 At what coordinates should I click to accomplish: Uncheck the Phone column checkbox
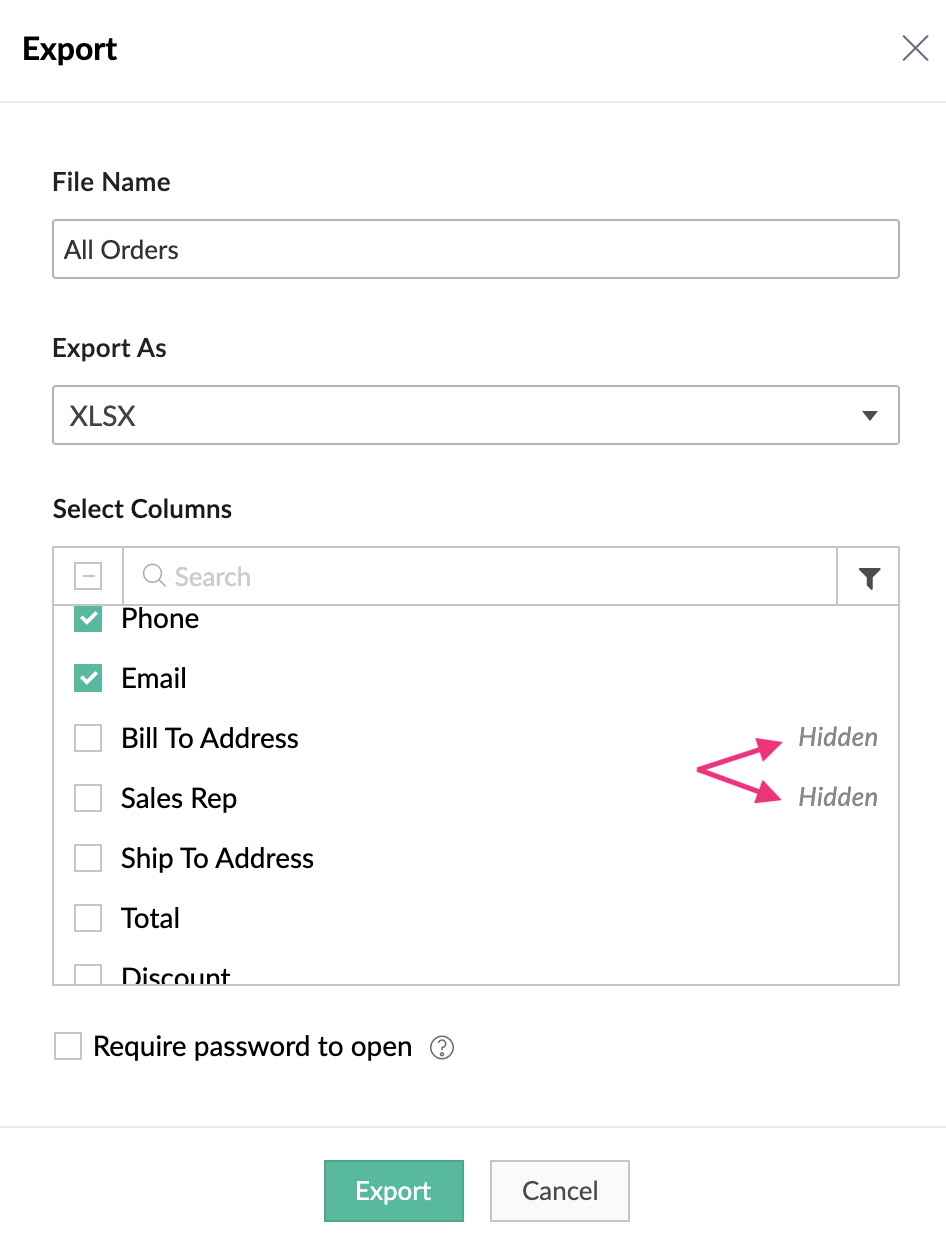click(88, 619)
